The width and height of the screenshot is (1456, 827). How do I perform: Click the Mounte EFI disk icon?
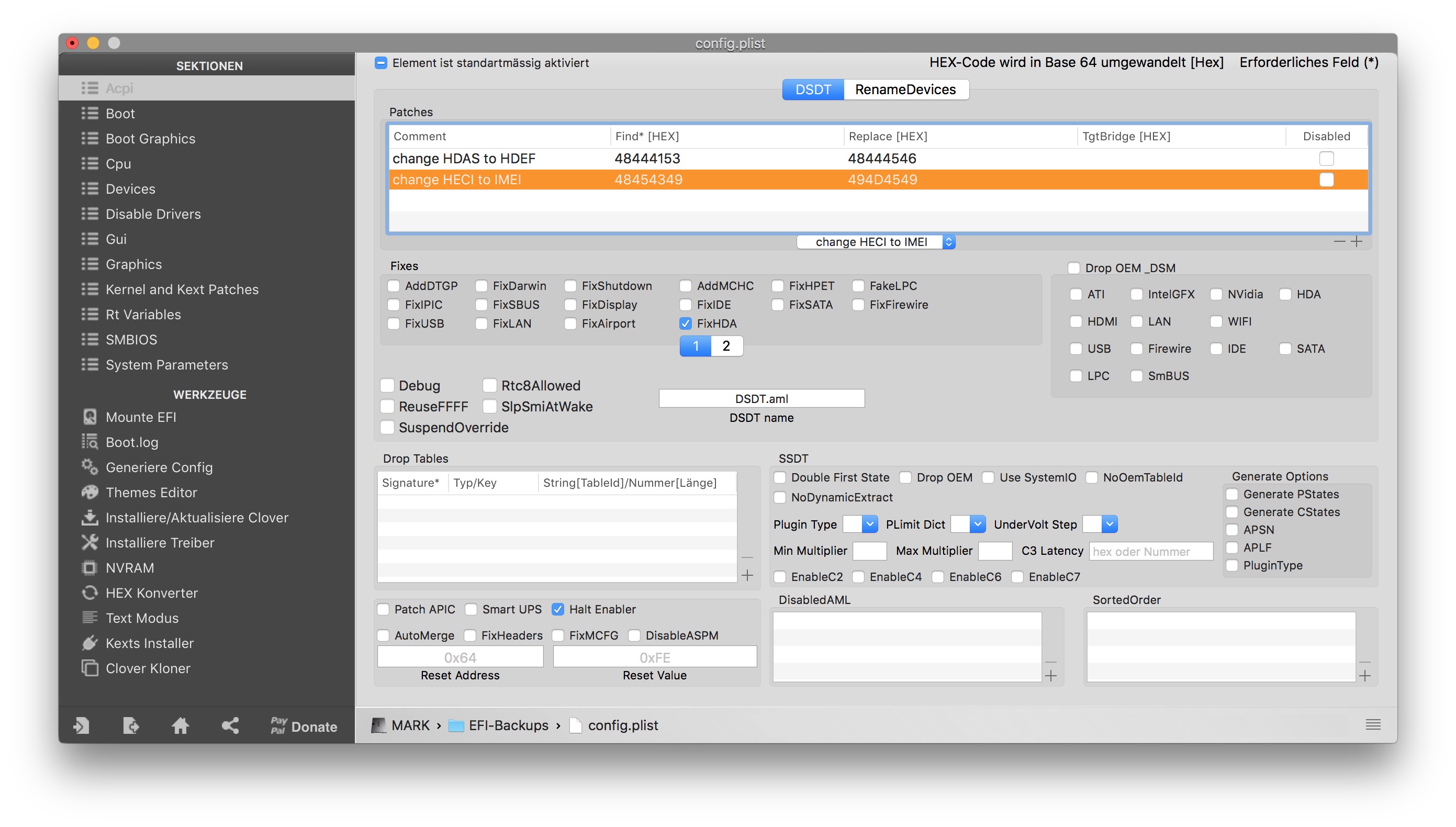point(89,417)
